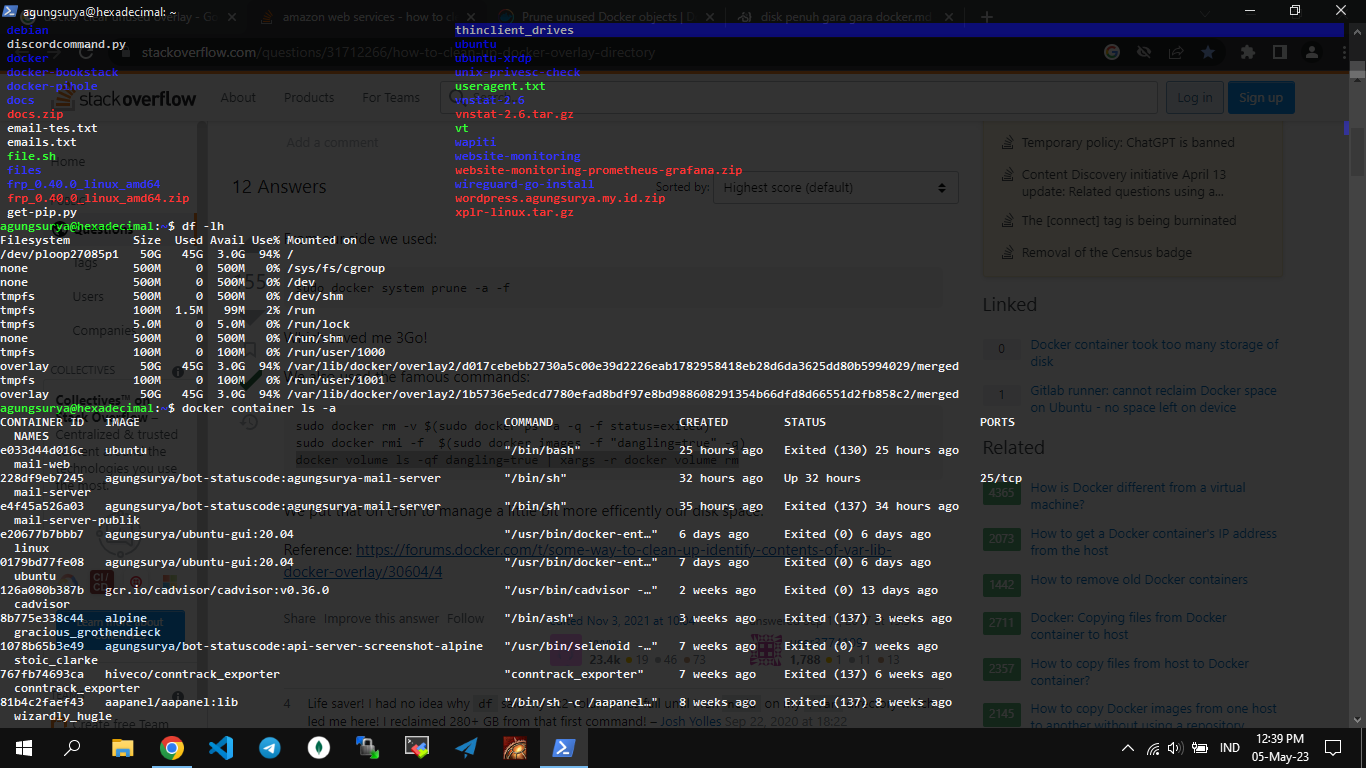Open Google Chrome from the taskbar
This screenshot has width=1366, height=768.
click(x=171, y=747)
